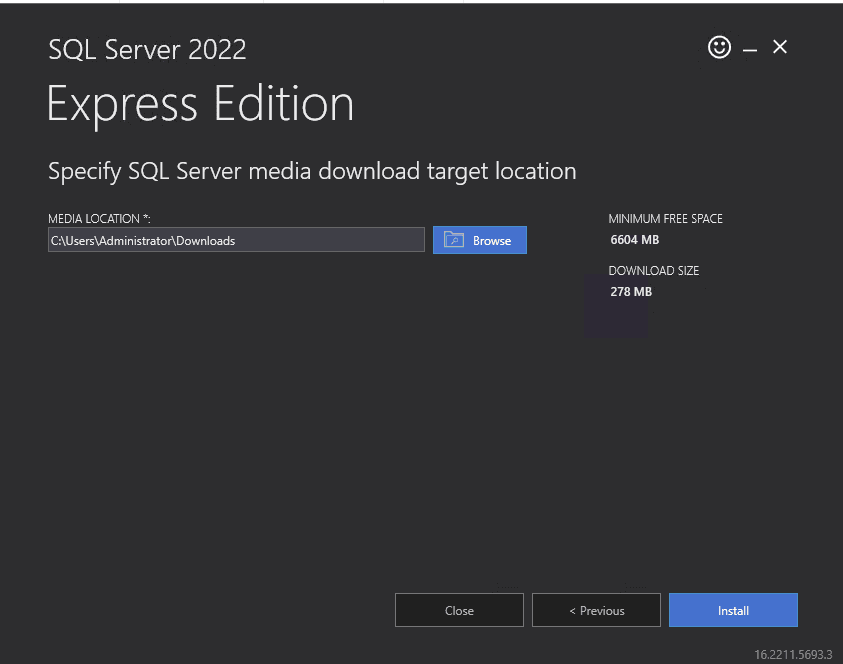Select the 6604 MB minimum free space value
The image size is (843, 664).
tap(634, 240)
